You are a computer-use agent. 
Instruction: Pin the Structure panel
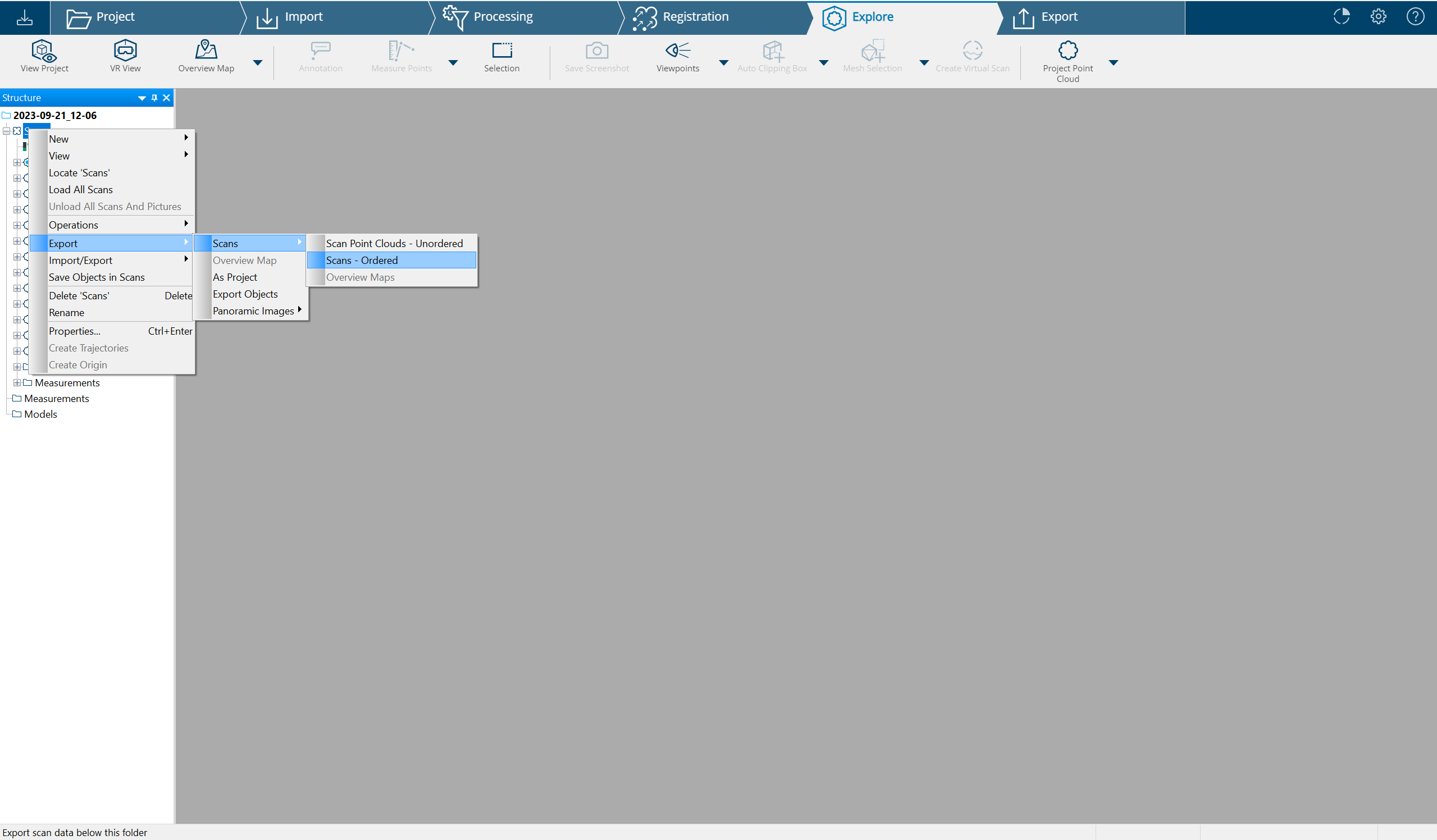click(x=154, y=98)
